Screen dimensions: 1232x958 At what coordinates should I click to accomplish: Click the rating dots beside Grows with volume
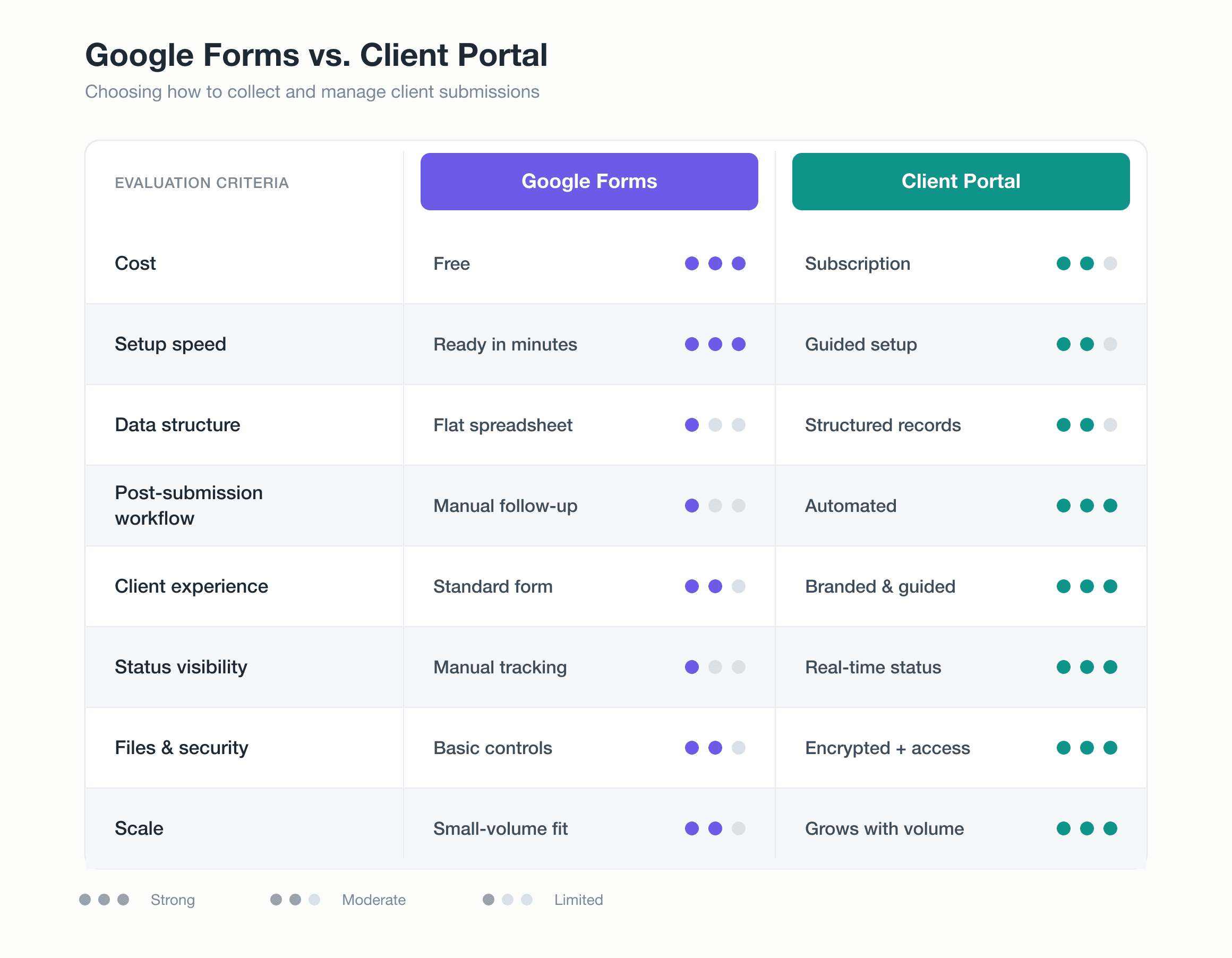coord(1086,828)
